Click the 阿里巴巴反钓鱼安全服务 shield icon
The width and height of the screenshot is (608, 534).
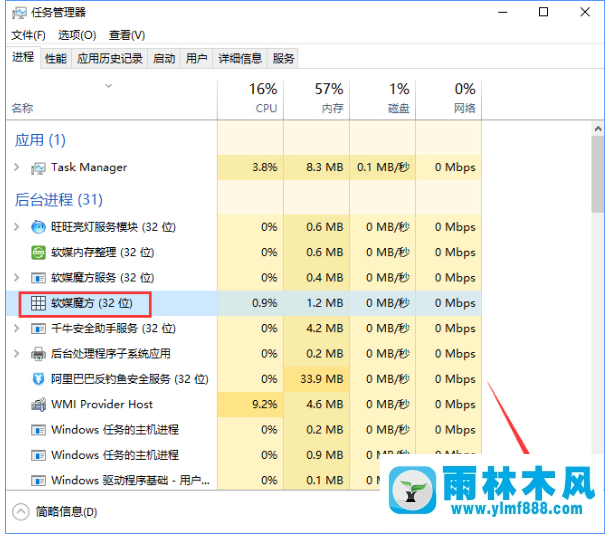38,379
